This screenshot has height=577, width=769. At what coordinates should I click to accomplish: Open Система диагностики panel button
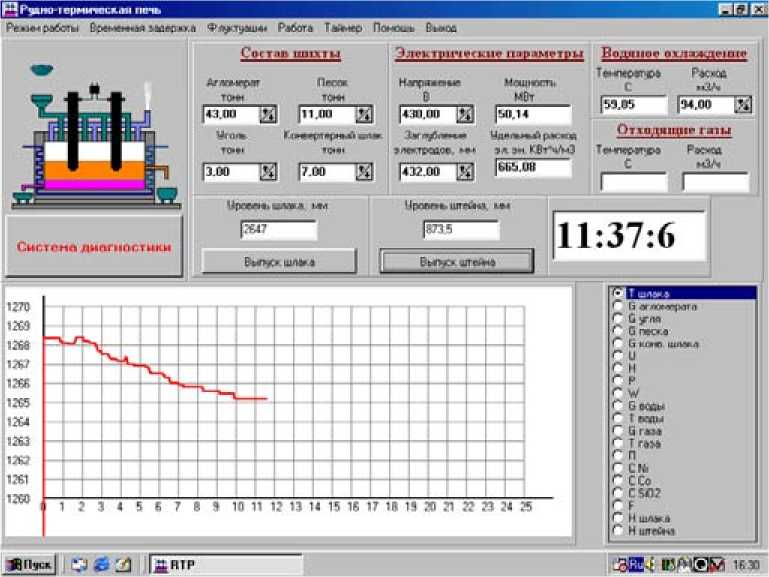tap(92, 246)
